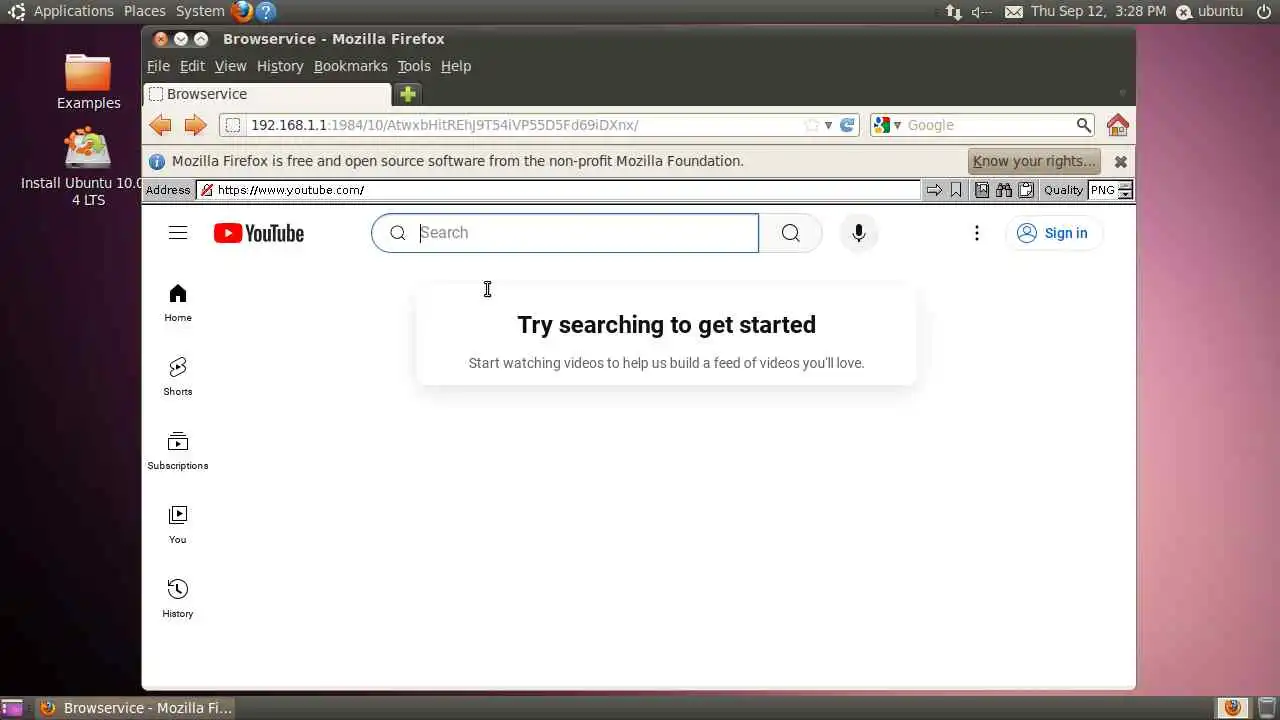This screenshot has height=720, width=1280.
Task: Click the Browservice Go arrow button
Action: point(933,190)
